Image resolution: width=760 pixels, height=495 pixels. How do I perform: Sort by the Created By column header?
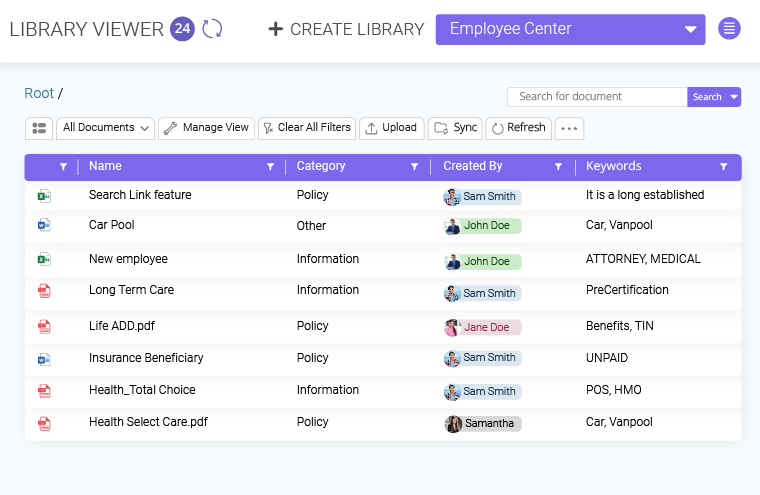[473, 166]
